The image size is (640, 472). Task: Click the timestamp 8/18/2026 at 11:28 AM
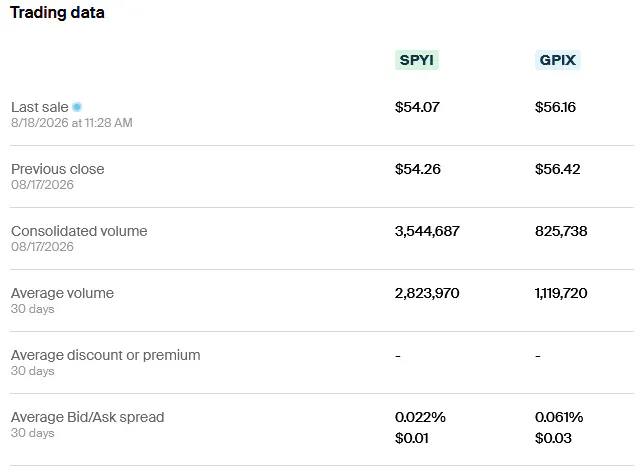coord(72,123)
